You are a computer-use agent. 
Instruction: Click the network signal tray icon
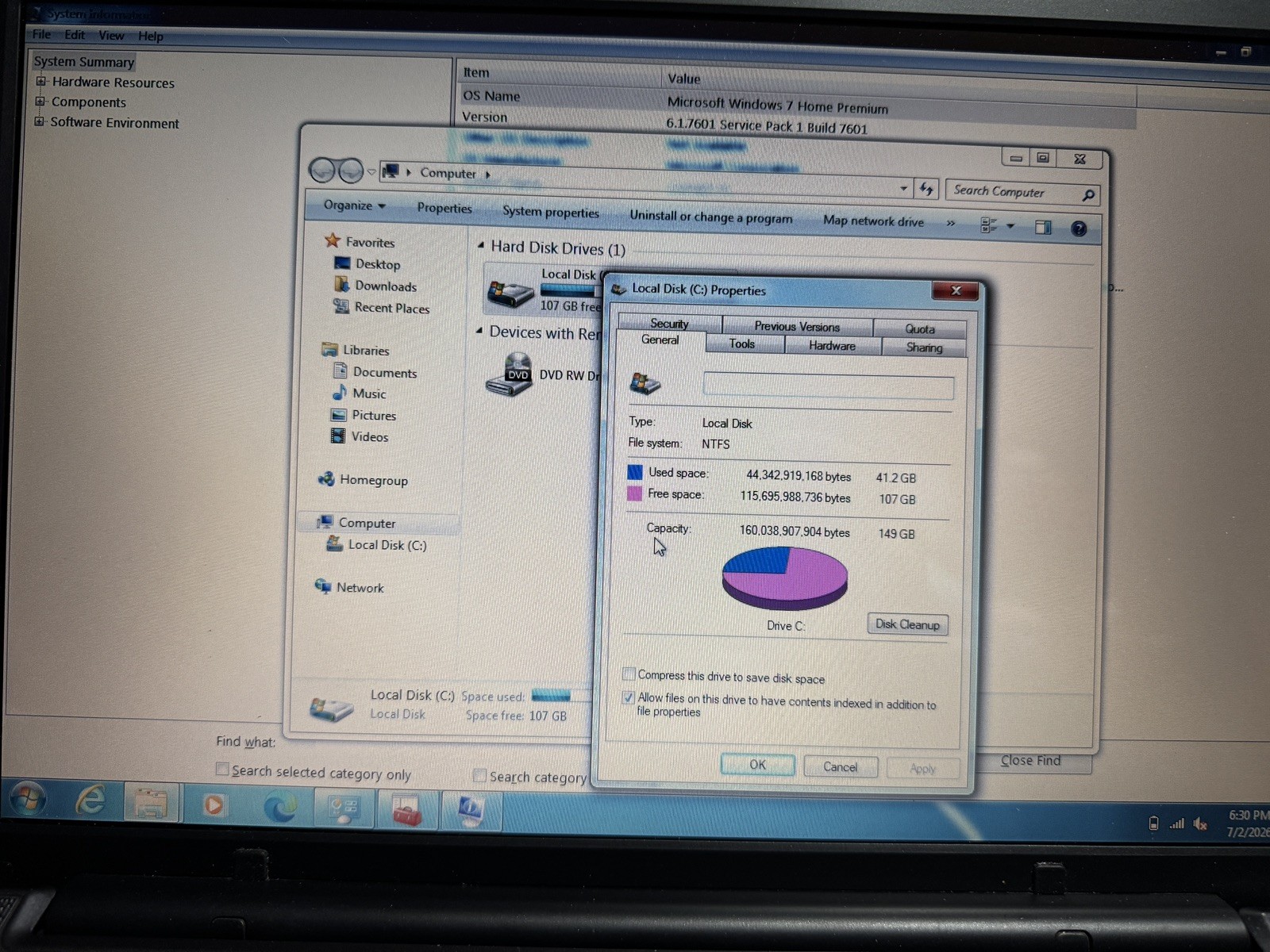pyautogui.click(x=1176, y=824)
